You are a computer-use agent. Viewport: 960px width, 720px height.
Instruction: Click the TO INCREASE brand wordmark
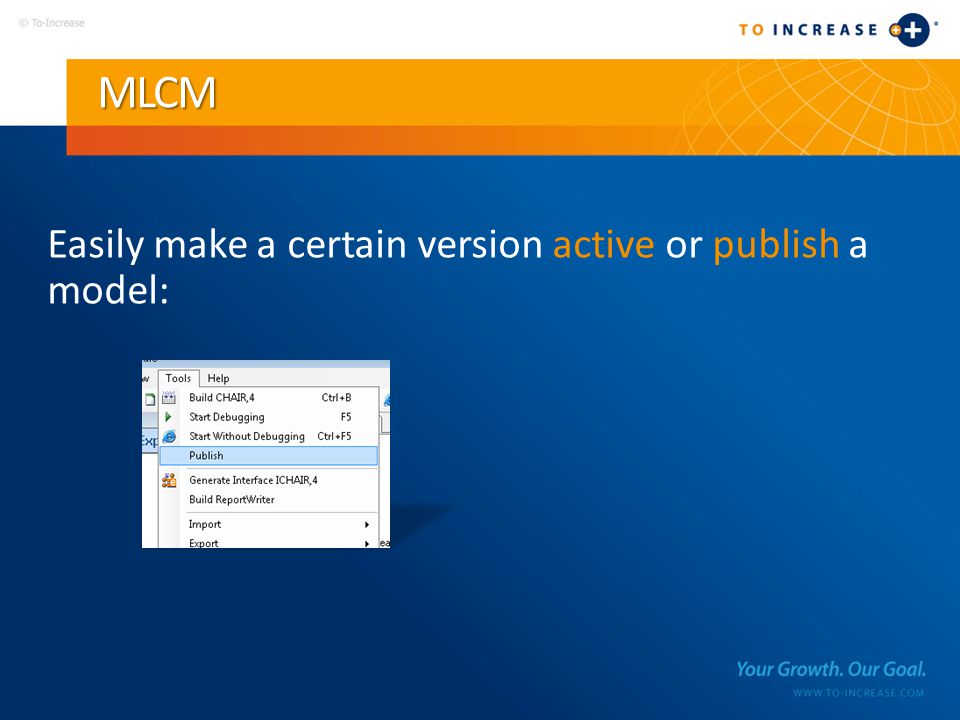click(808, 30)
